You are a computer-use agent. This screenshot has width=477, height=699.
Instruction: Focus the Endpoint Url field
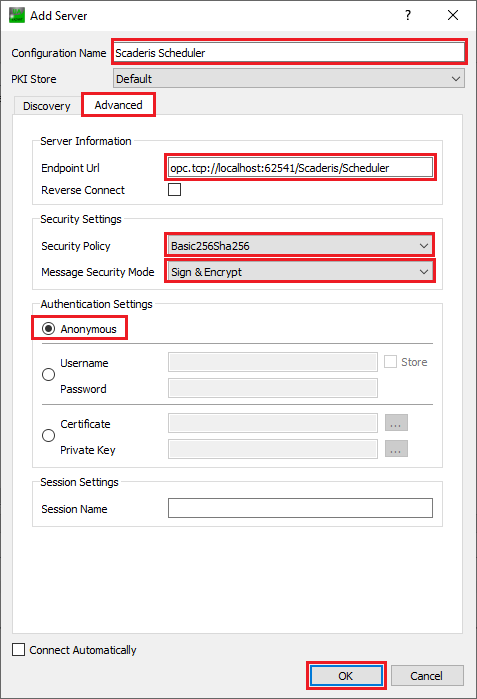300,168
